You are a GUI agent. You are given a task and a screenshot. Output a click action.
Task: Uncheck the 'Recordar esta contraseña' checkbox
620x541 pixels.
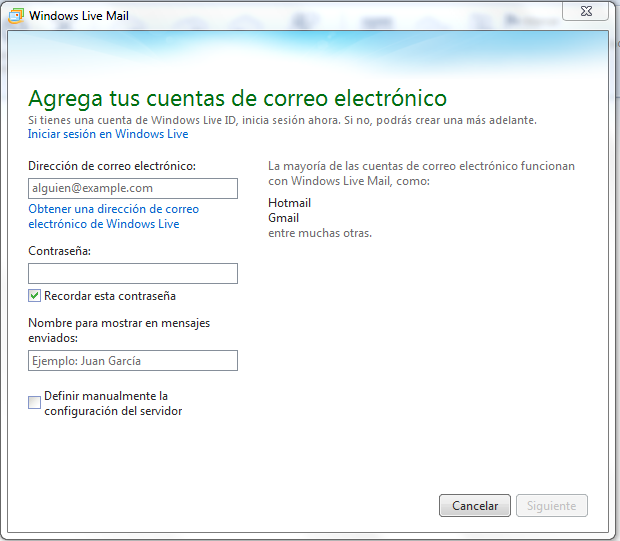(x=35, y=296)
